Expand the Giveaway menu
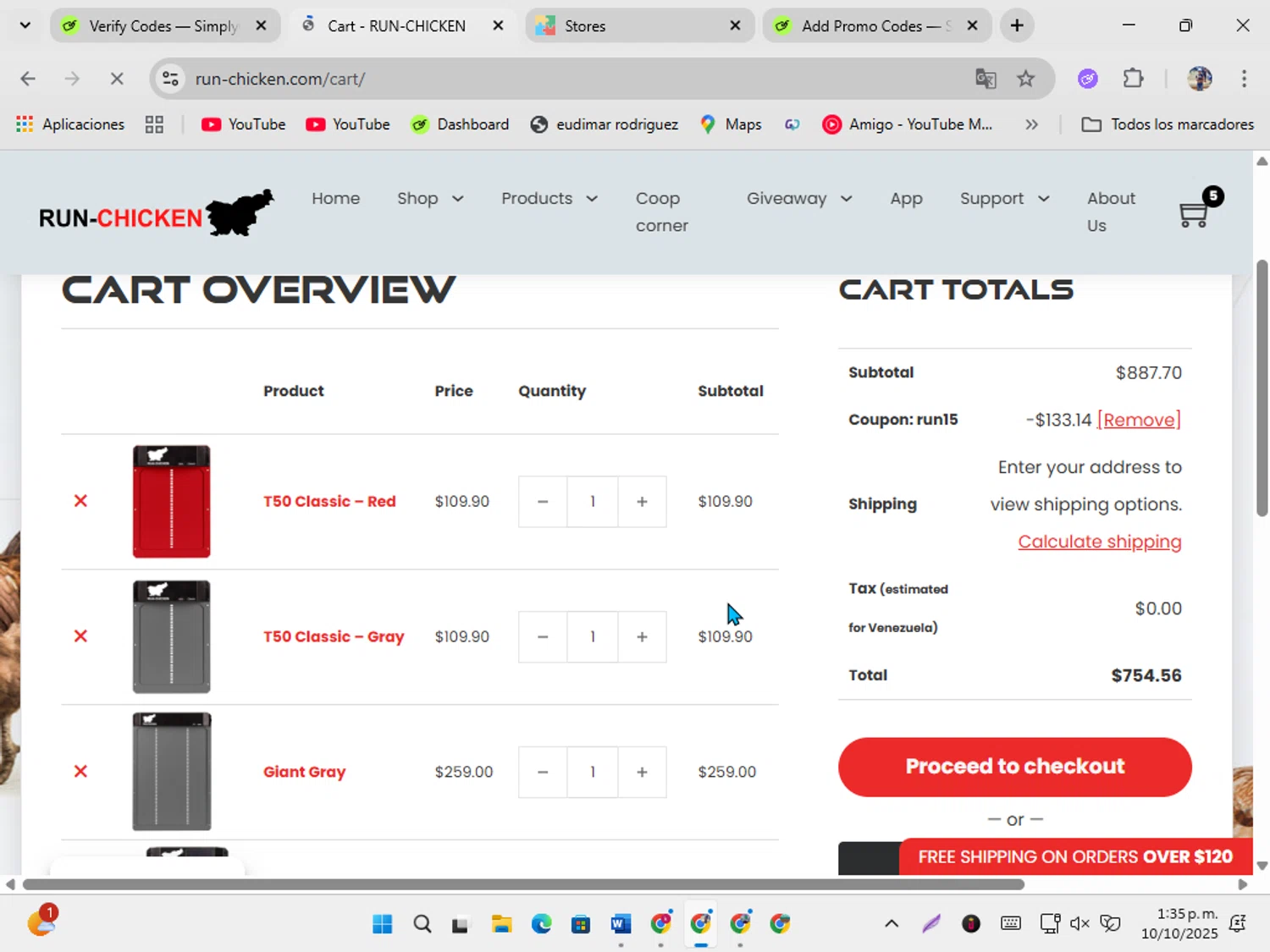 (799, 198)
